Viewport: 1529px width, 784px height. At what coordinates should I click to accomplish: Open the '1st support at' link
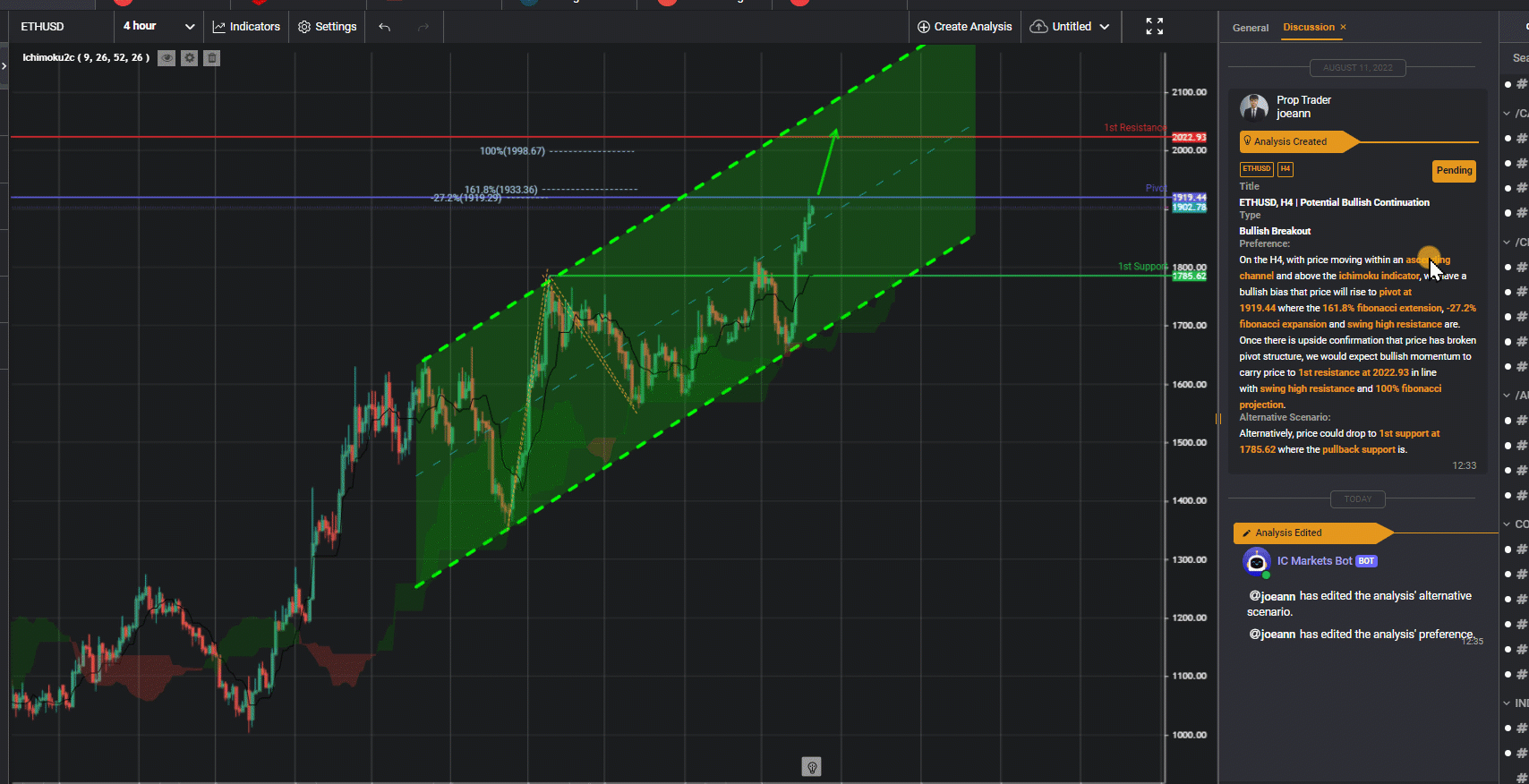point(1409,433)
